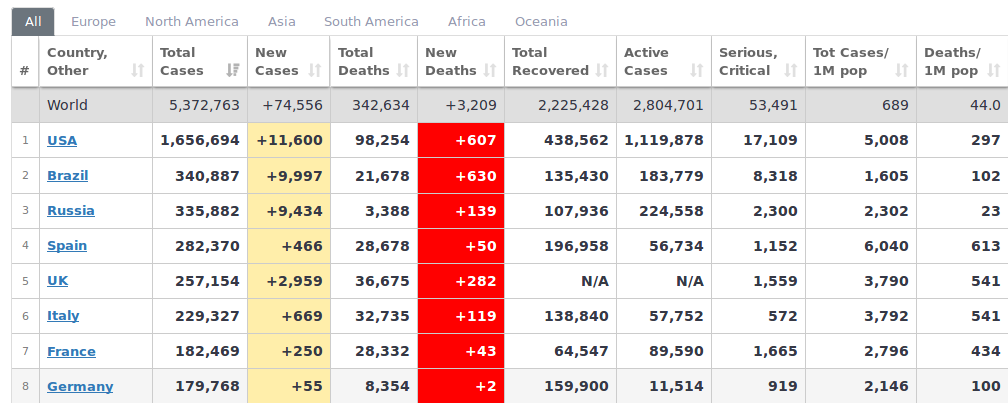Switch to Oceania tab
The width and height of the screenshot is (1008, 403).
[x=541, y=22]
